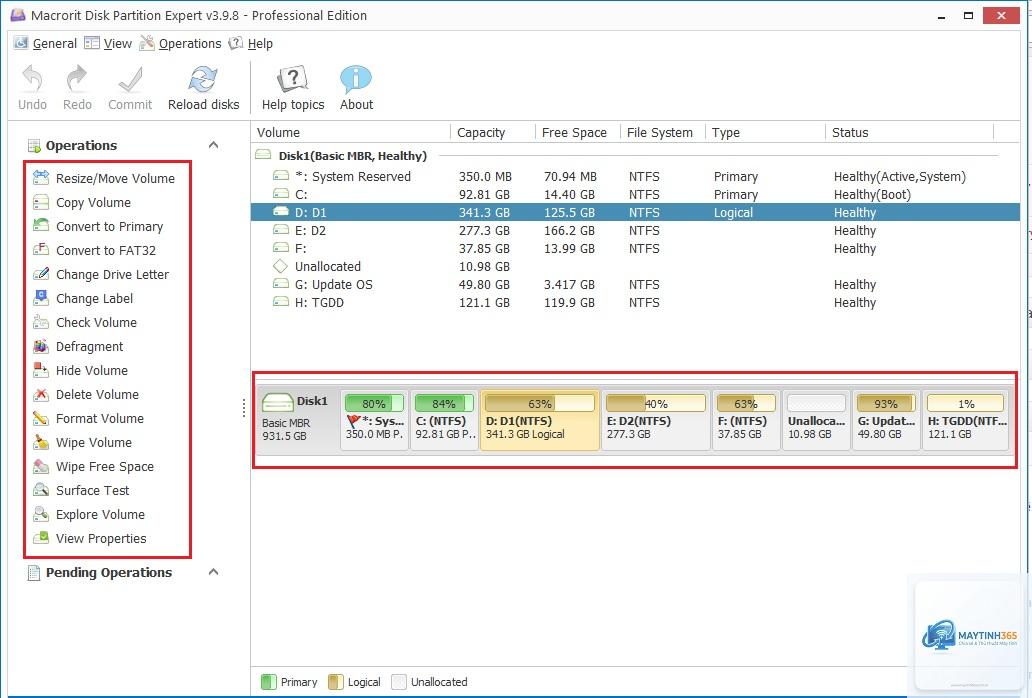Click the tan Logical legend swatch

coord(336,682)
